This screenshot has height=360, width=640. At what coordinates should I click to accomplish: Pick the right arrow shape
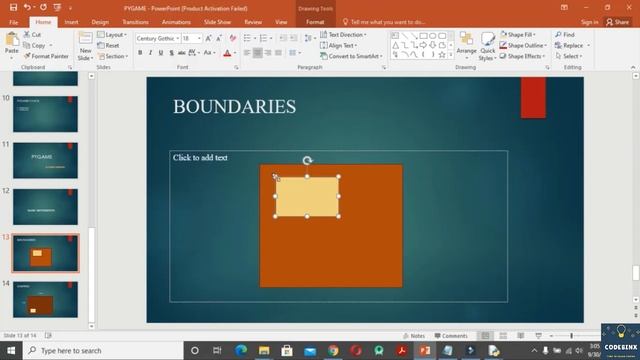pyautogui.click(x=423, y=45)
